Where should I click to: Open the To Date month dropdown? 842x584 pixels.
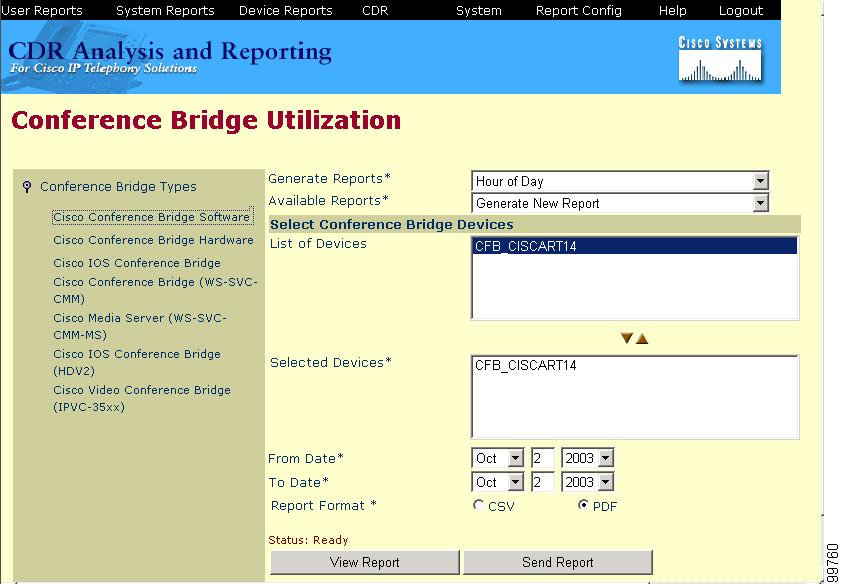pyautogui.click(x=497, y=482)
